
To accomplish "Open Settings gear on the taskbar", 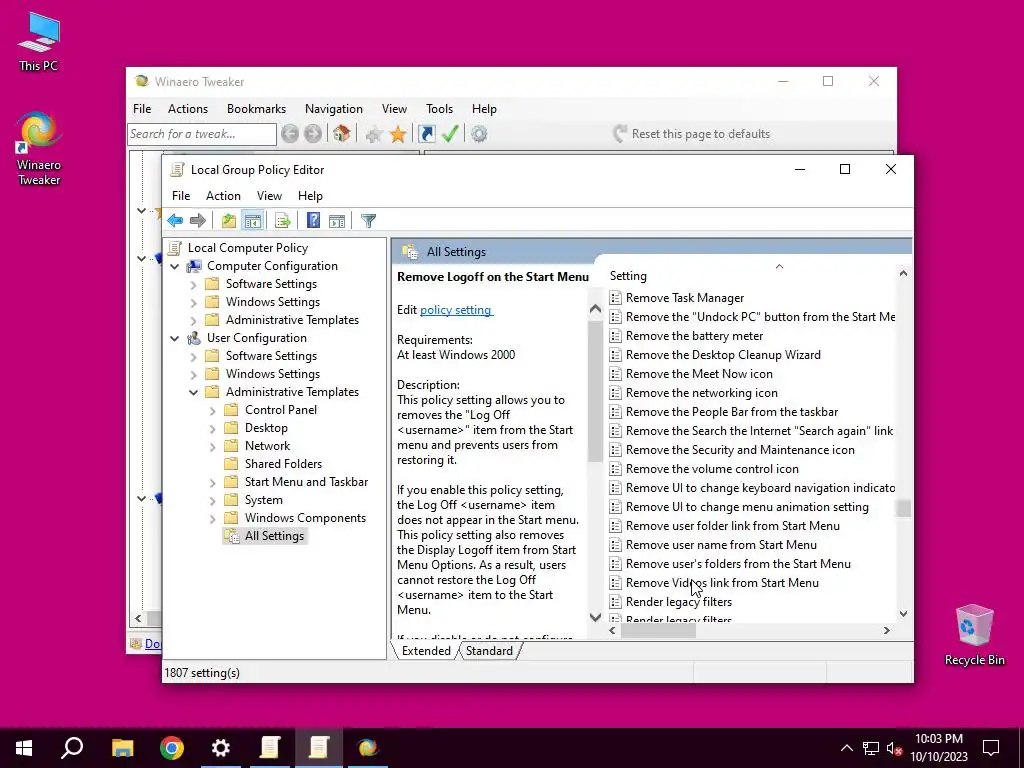I will coord(221,748).
